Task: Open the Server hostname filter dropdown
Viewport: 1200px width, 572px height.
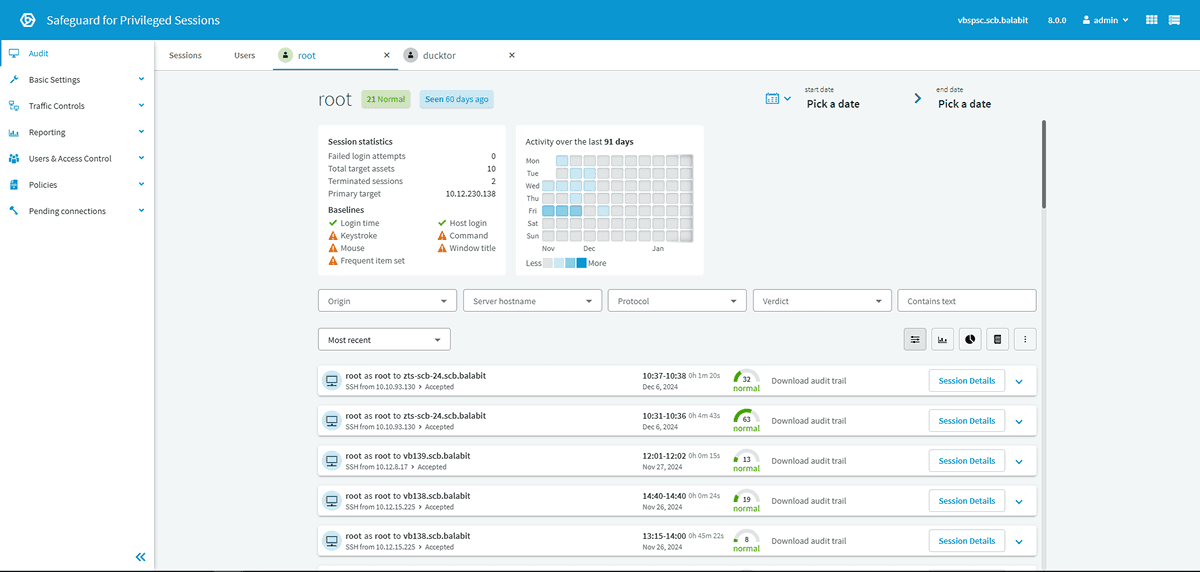Action: coord(532,301)
